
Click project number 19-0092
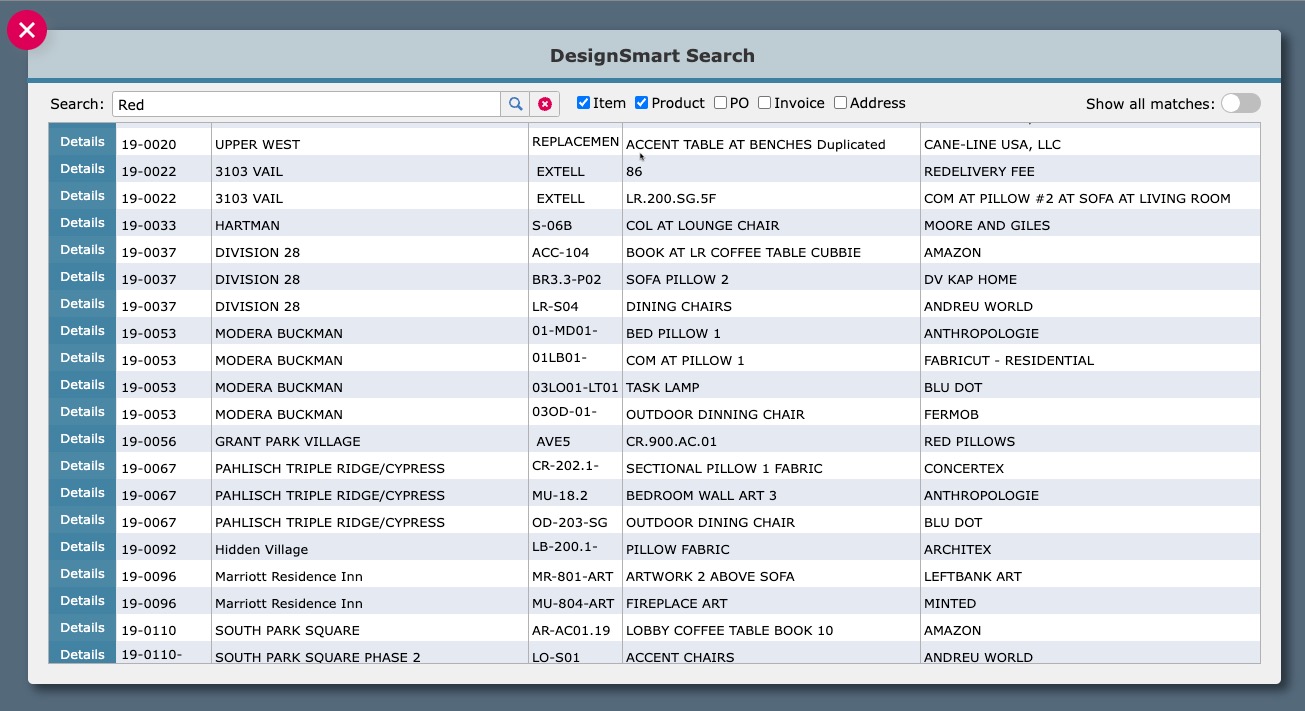(x=149, y=549)
